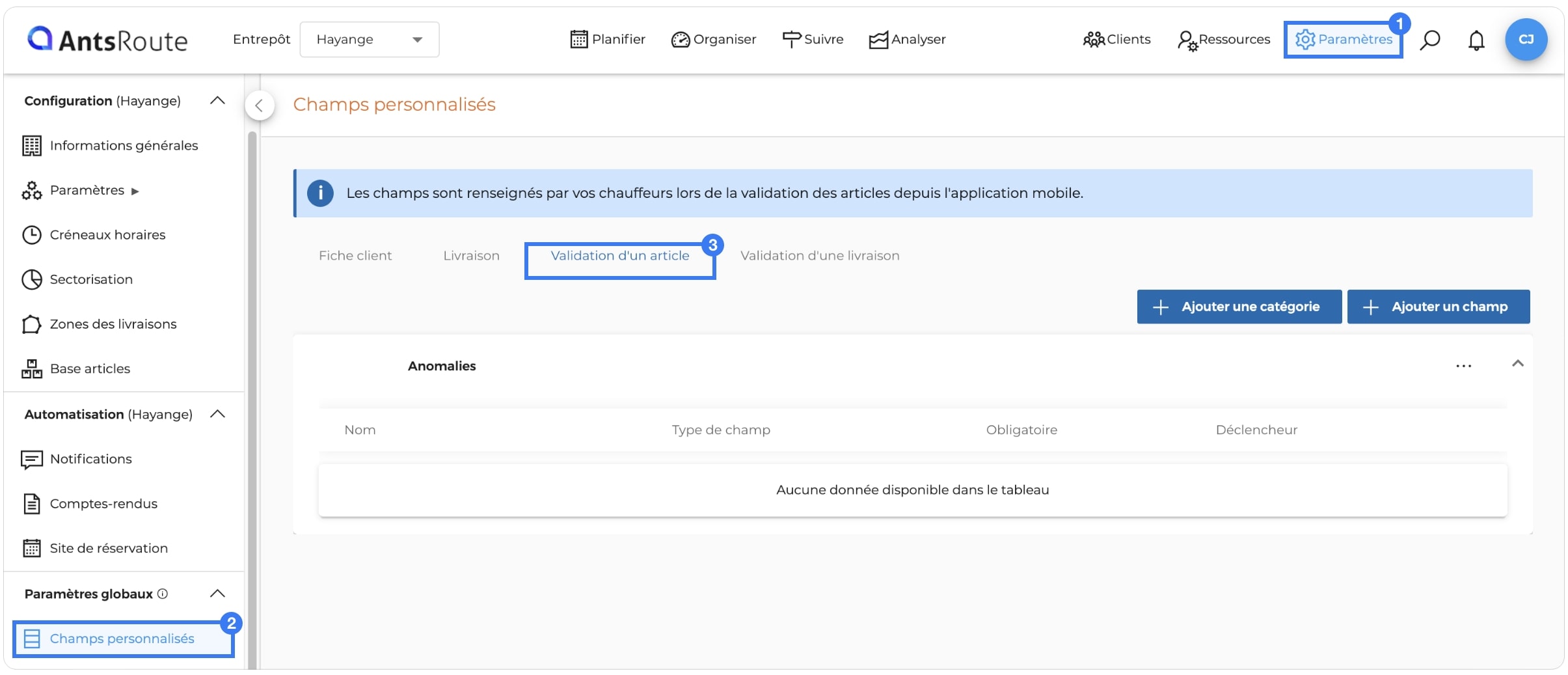Click the Anomalies category title
This screenshot has width=1568, height=675.
(x=442, y=366)
